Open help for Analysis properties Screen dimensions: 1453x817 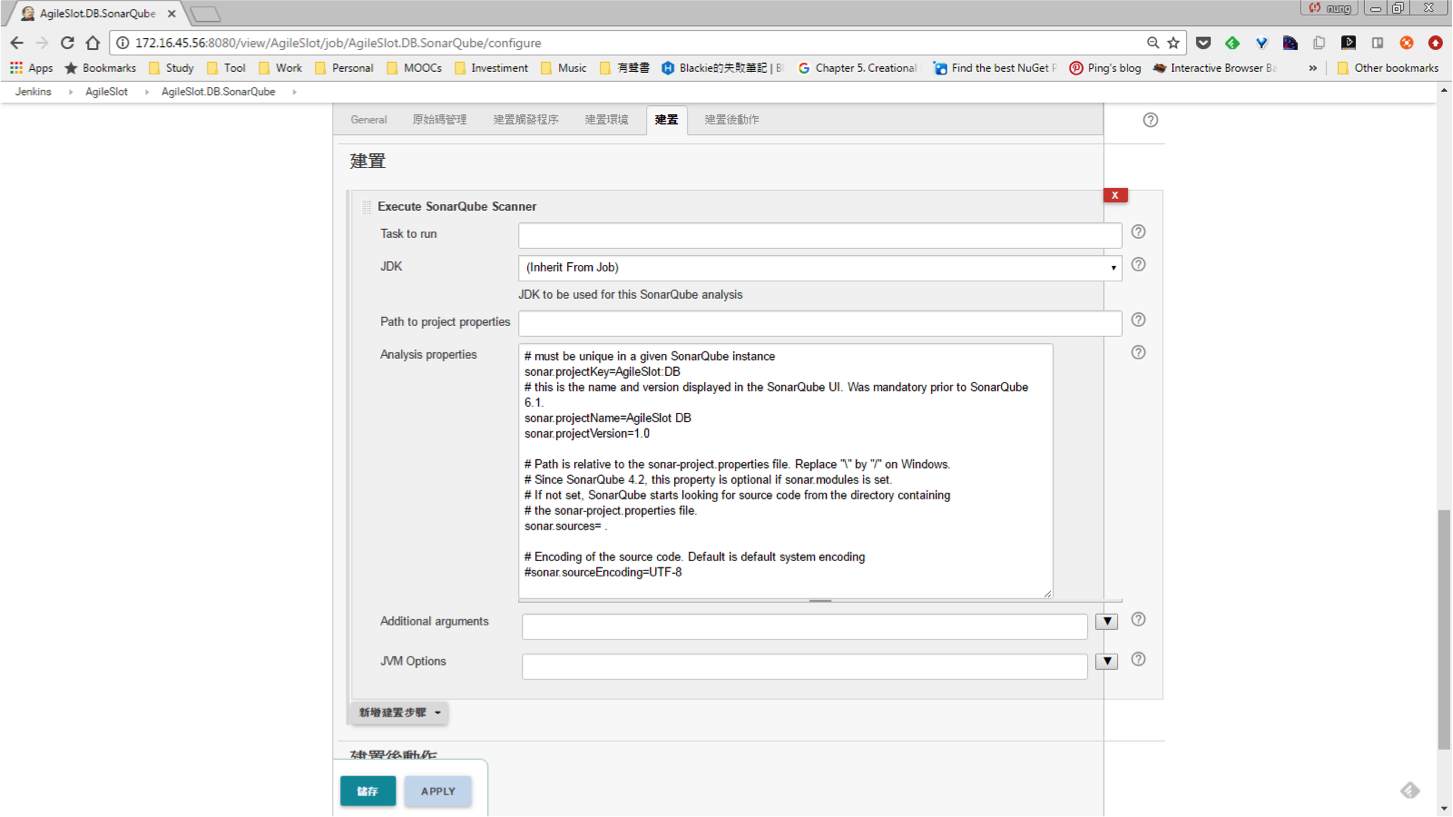click(x=1138, y=353)
